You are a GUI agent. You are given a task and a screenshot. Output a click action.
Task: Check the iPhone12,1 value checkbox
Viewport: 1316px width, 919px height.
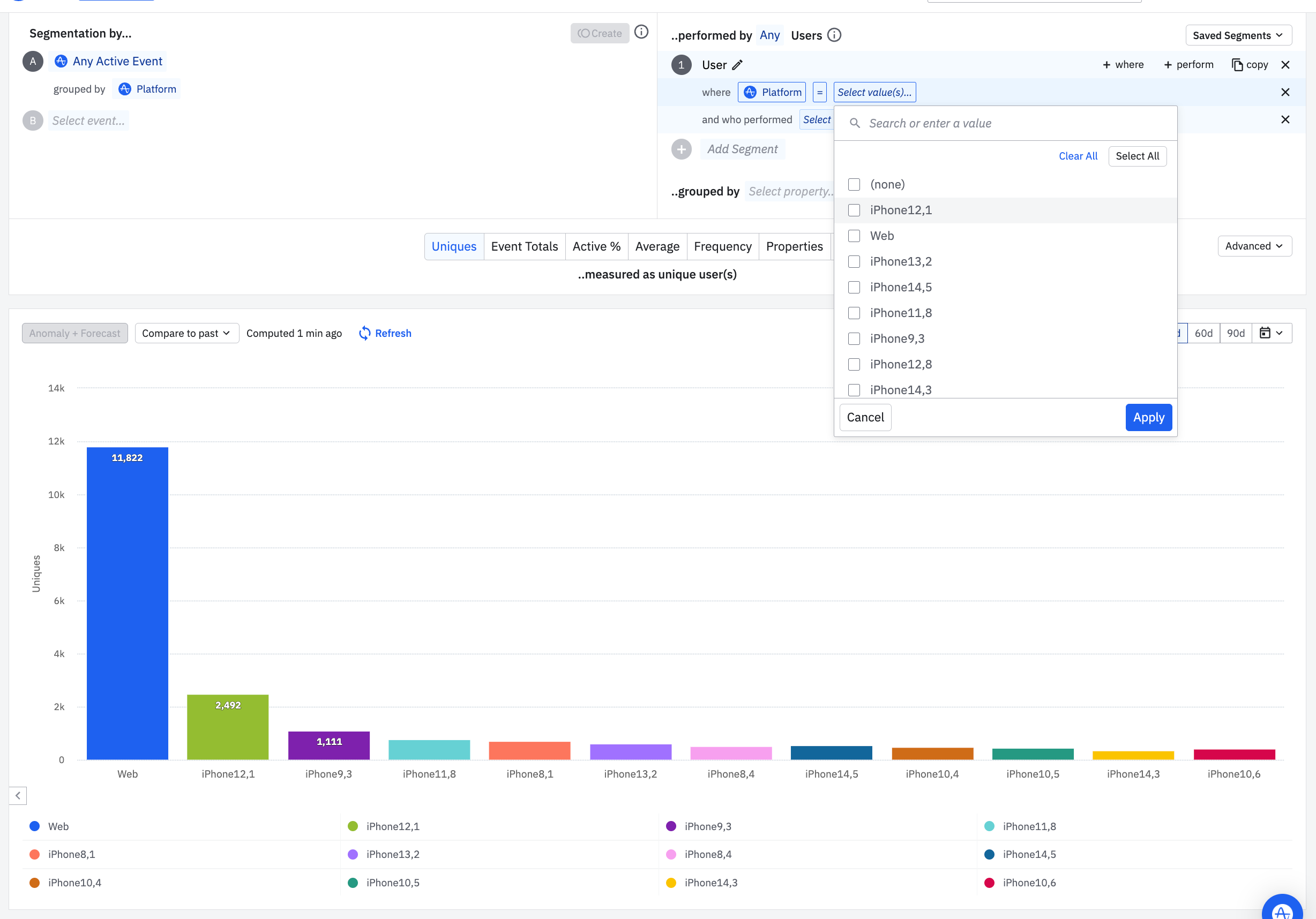[854, 210]
